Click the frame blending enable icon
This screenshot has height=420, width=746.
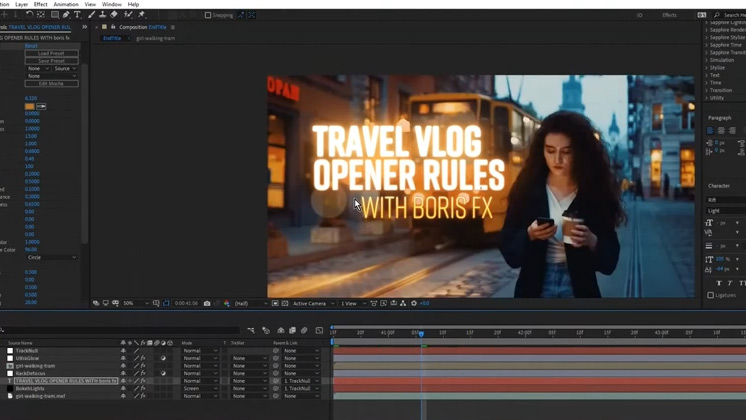292,330
